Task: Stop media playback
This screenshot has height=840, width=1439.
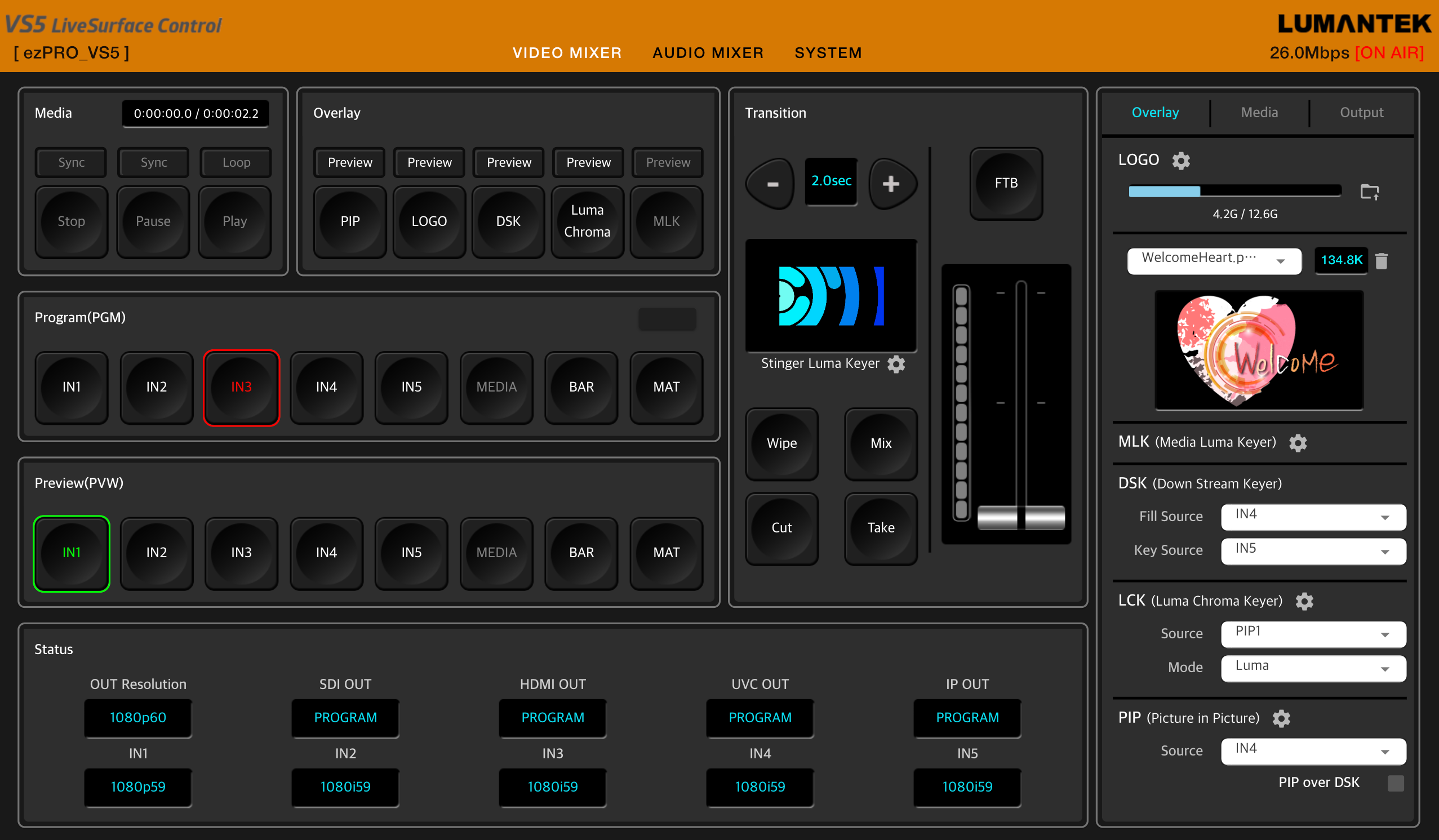Action: coord(72,221)
